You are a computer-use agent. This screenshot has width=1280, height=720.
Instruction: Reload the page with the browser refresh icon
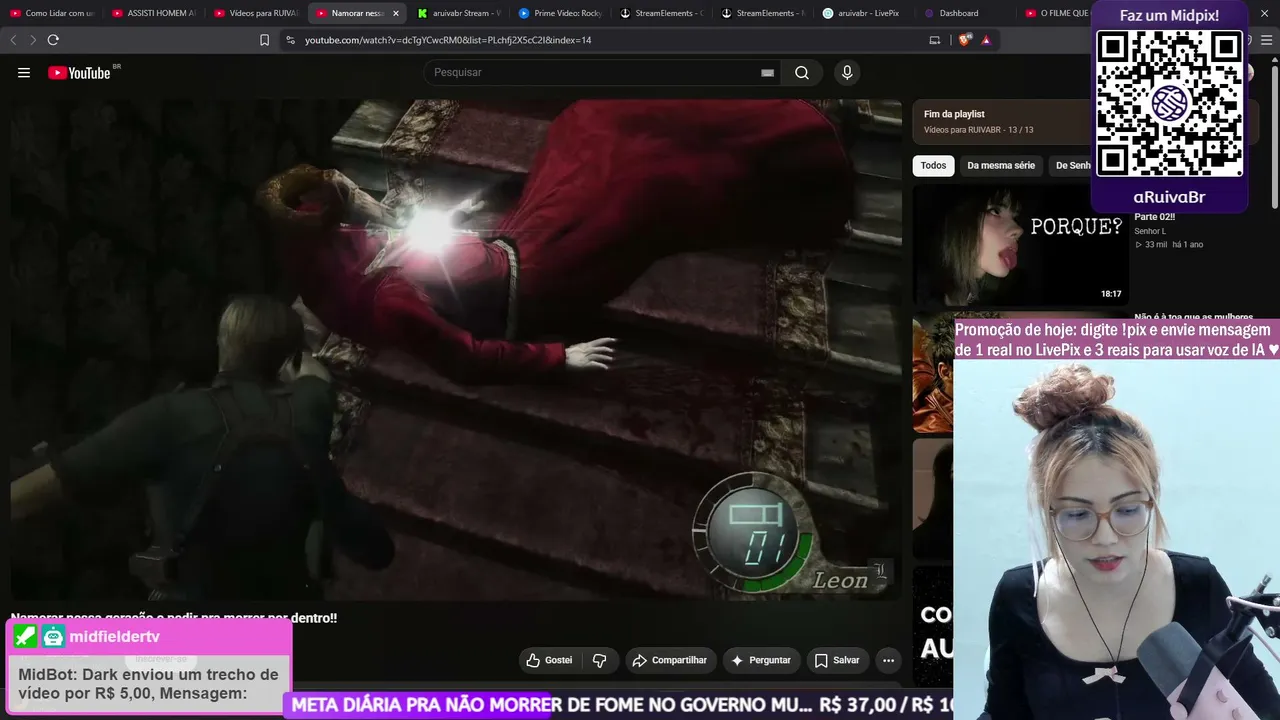tap(53, 40)
